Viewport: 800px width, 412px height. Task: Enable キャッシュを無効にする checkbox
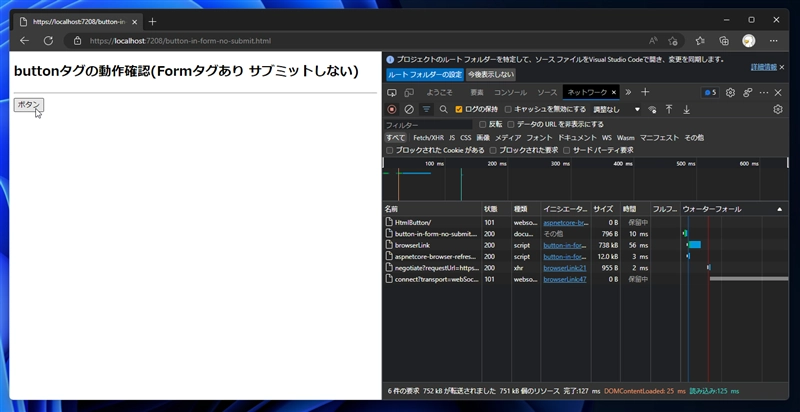(508, 109)
